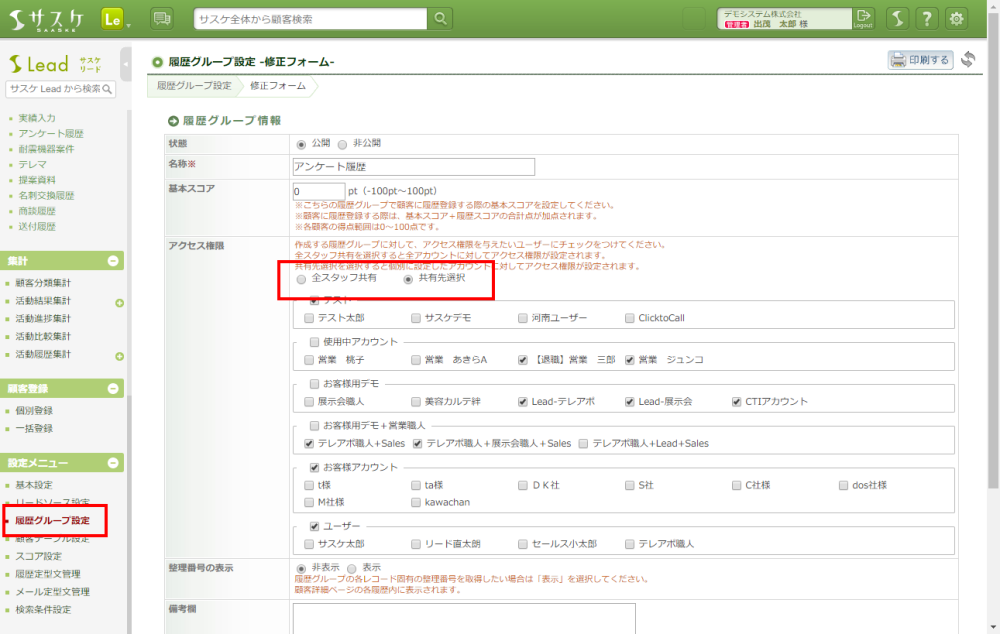The width and height of the screenshot is (1000, 634).
Task: Open the settings gear icon
Action: (x=957, y=19)
